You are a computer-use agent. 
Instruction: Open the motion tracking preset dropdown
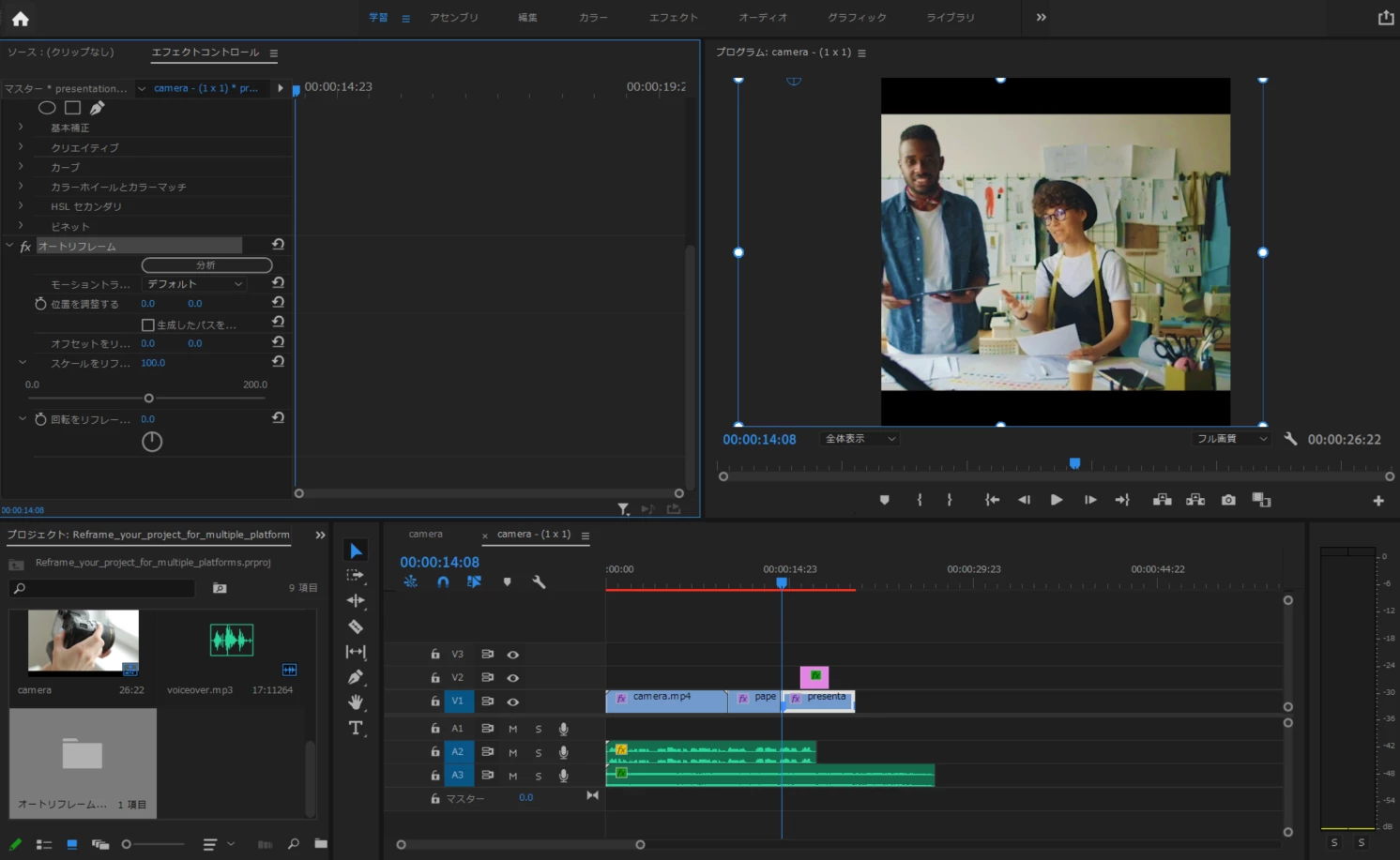194,284
